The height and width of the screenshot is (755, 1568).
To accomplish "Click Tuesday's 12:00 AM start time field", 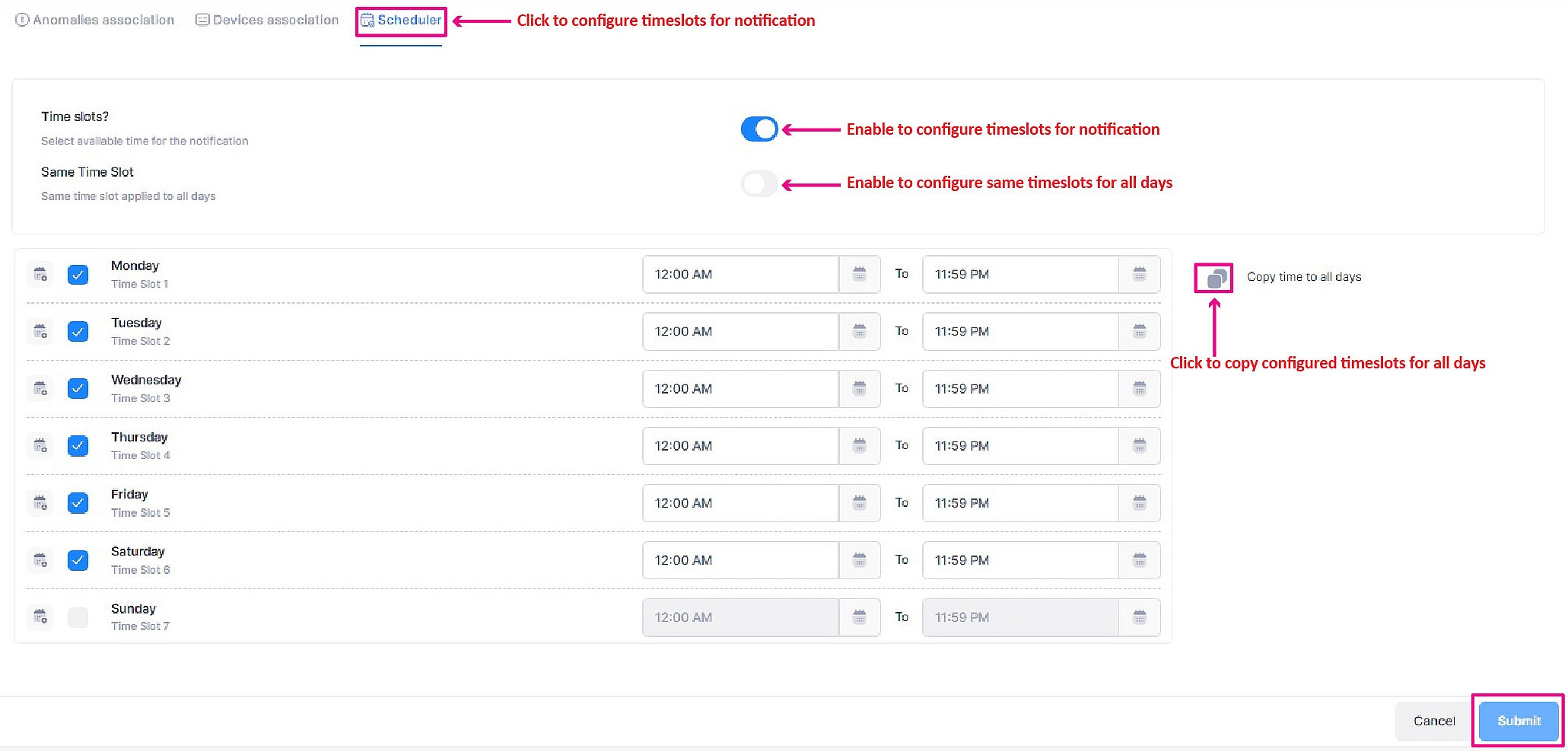I will [x=739, y=331].
